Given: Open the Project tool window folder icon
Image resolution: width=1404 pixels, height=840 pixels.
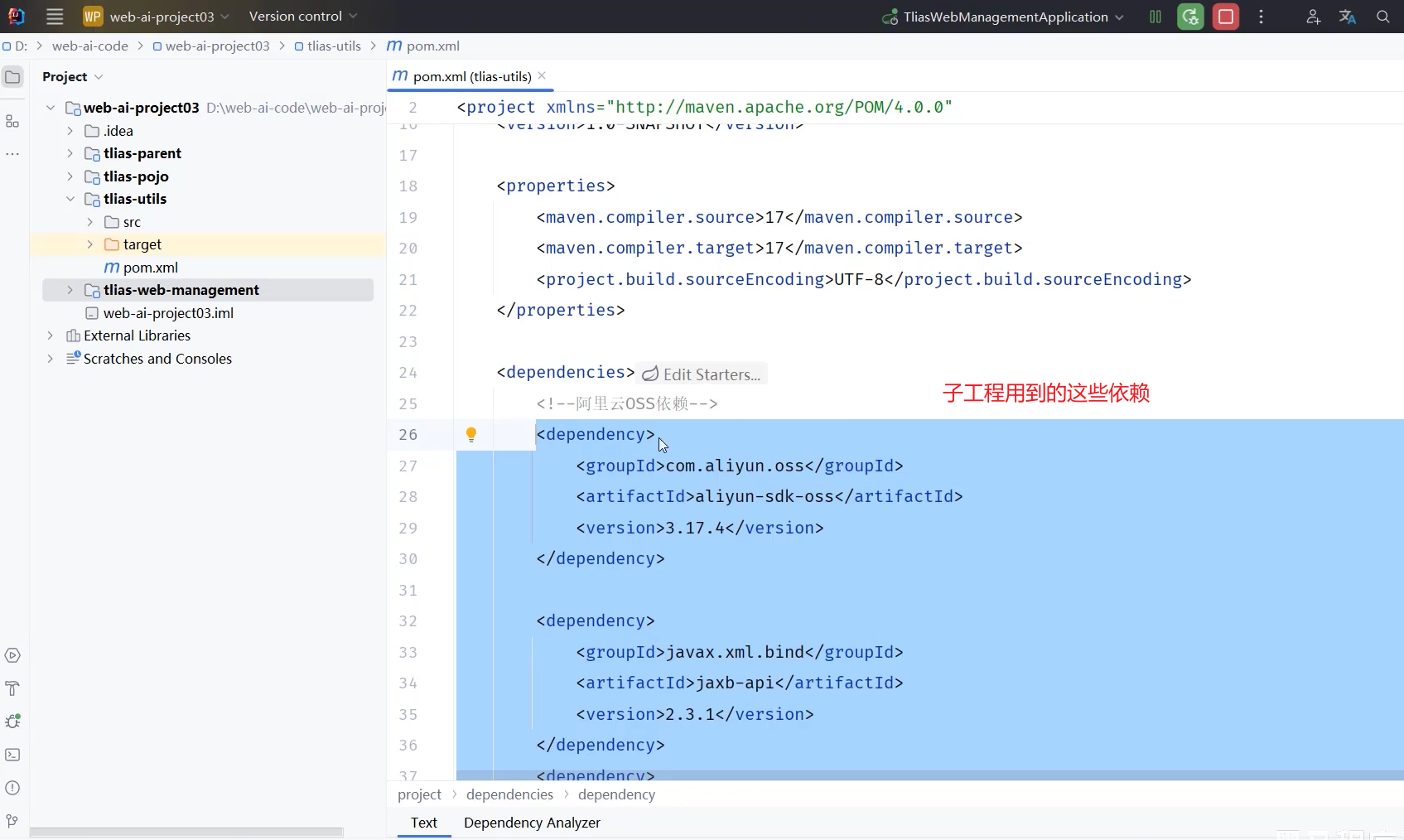Looking at the screenshot, I should [12, 77].
